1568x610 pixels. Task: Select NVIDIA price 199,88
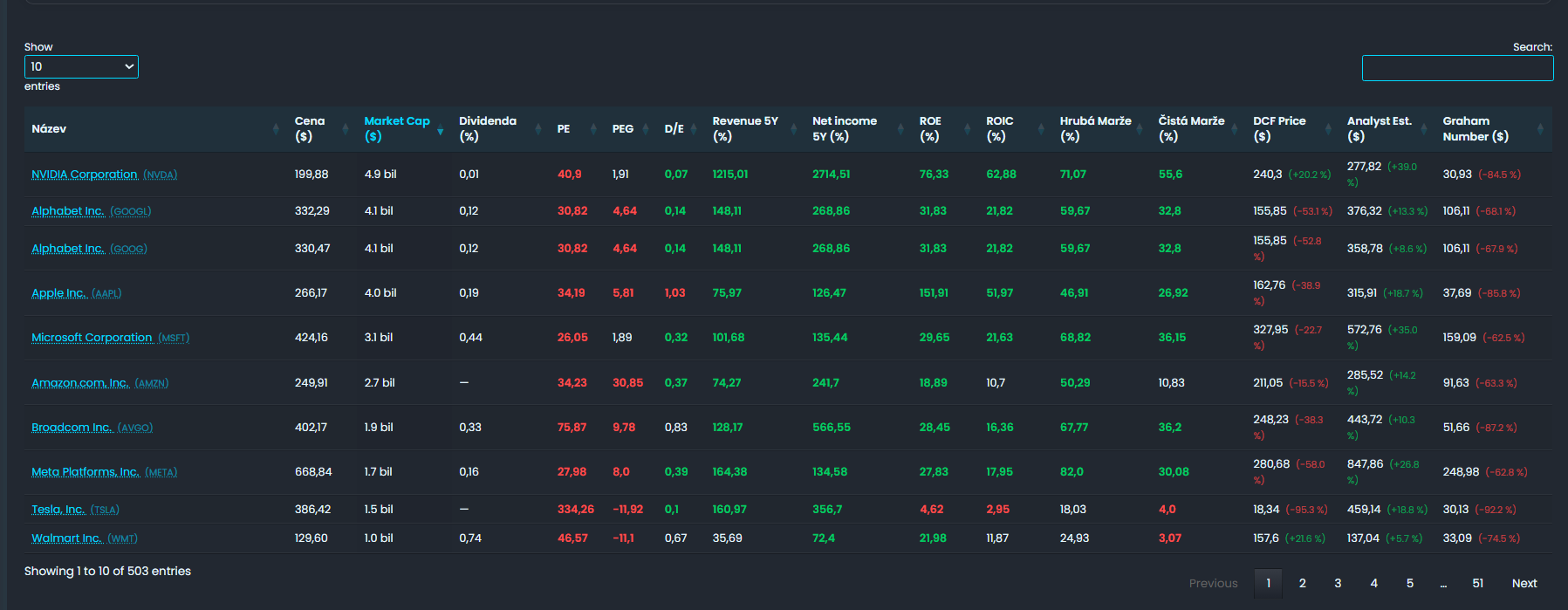pos(312,175)
